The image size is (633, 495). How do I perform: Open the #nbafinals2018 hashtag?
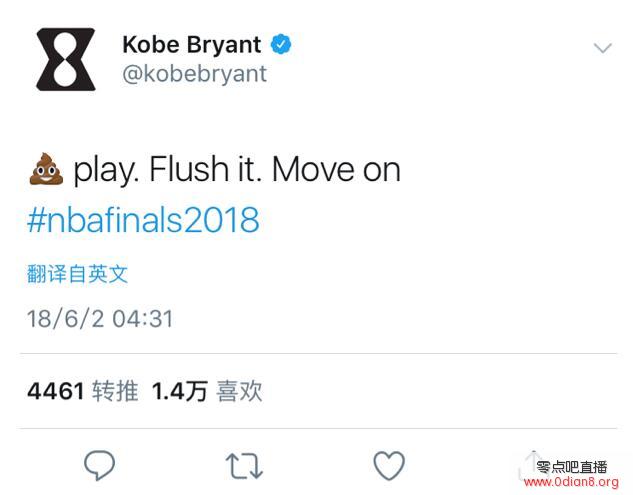point(143,220)
